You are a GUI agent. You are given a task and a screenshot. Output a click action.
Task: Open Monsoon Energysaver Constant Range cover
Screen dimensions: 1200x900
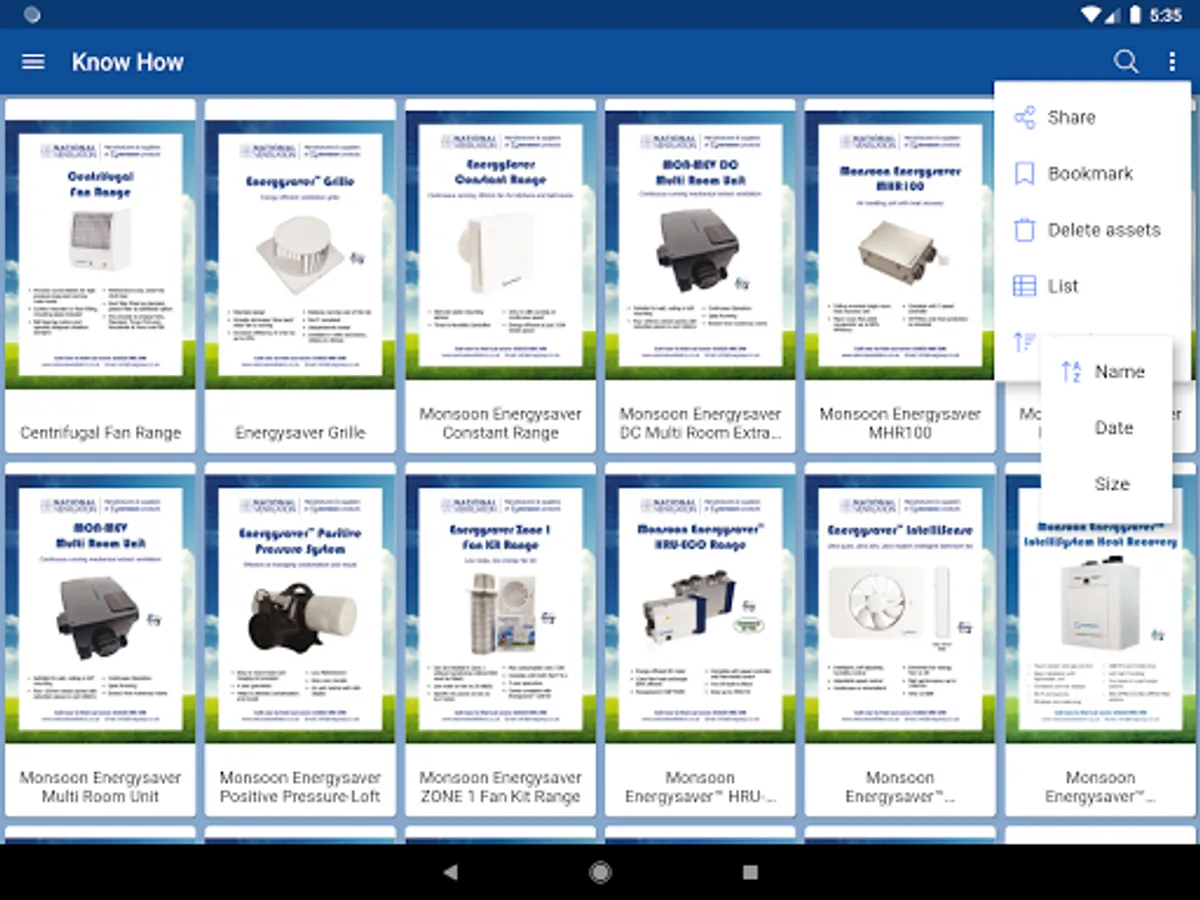(500, 245)
